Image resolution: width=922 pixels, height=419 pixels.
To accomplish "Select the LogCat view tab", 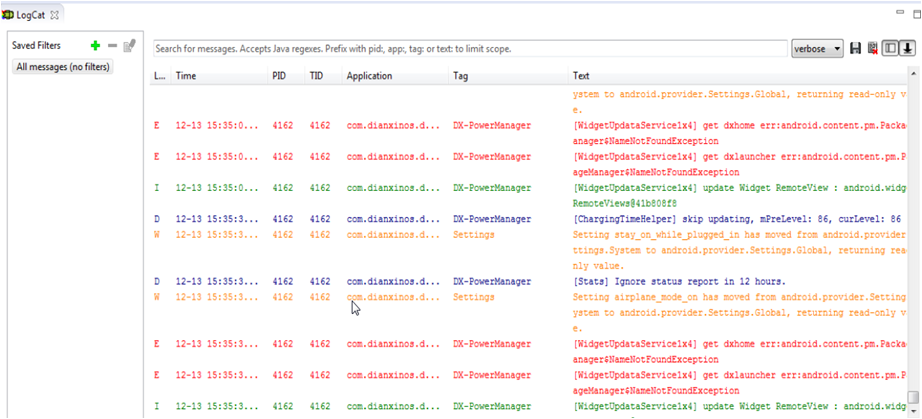I will tap(31, 15).
